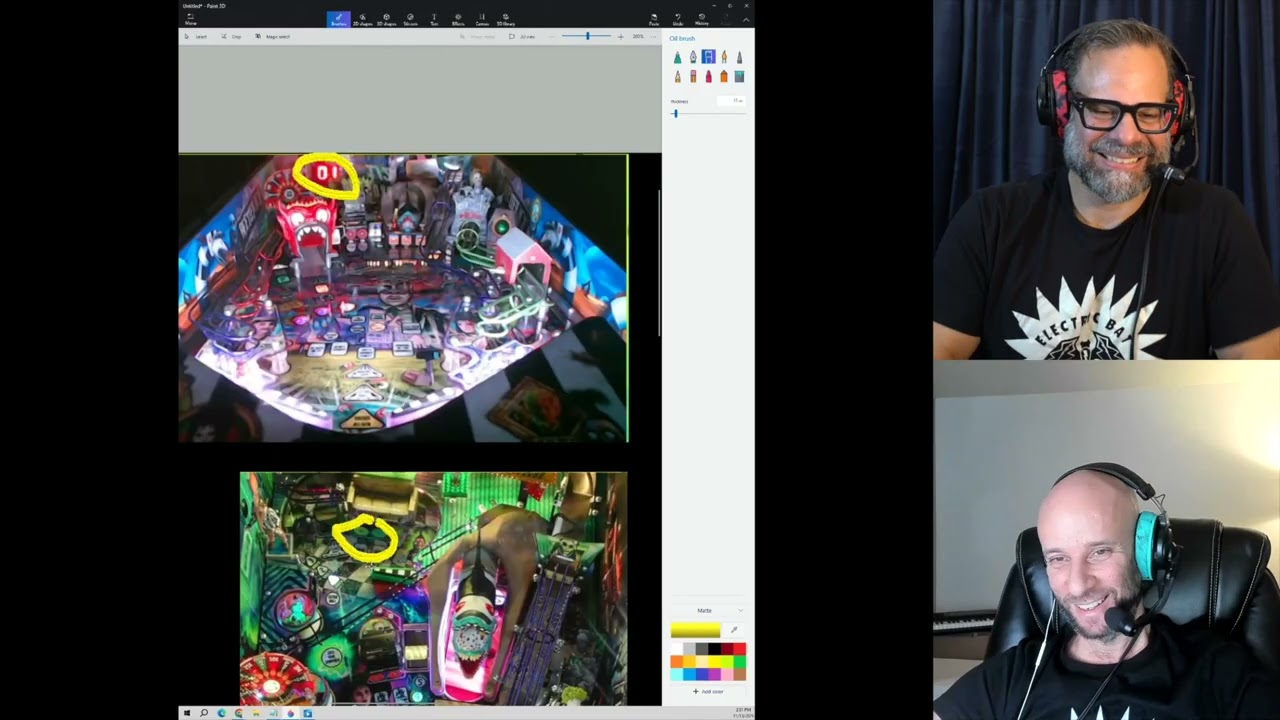
Task: Click the lower pinball playfield image
Action: 433,589
